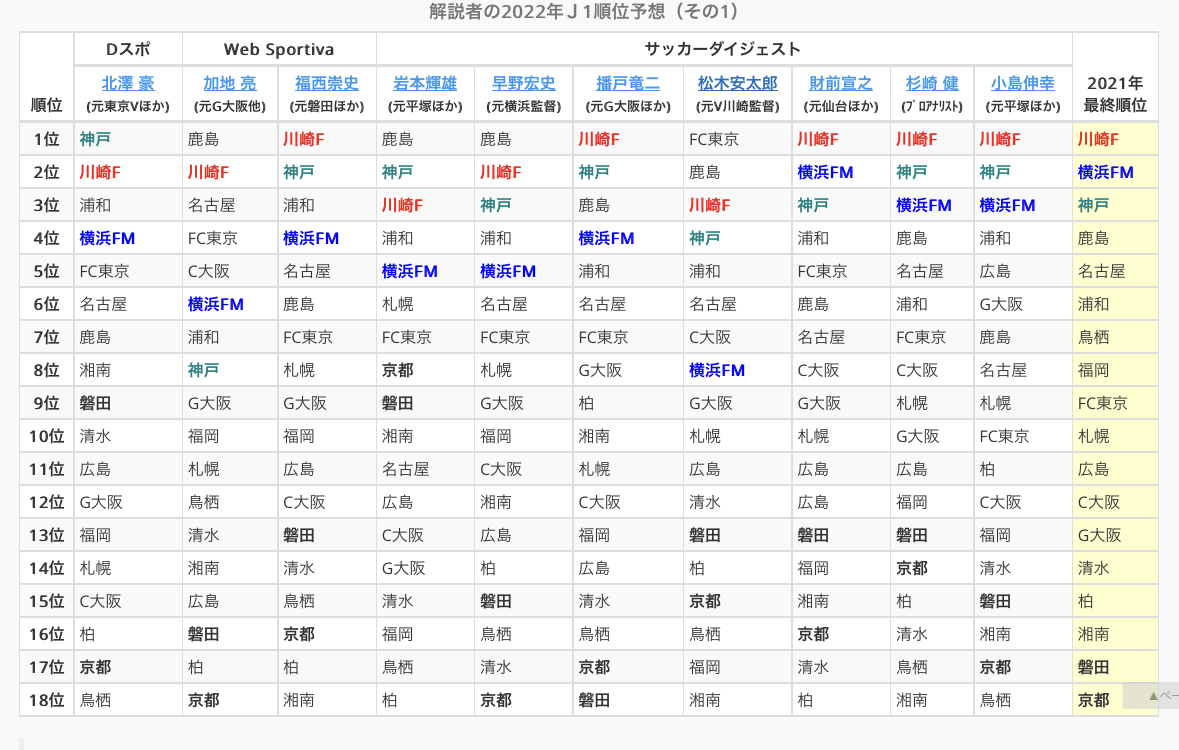Click the 16位 row label
This screenshot has width=1179, height=750.
pos(46,634)
